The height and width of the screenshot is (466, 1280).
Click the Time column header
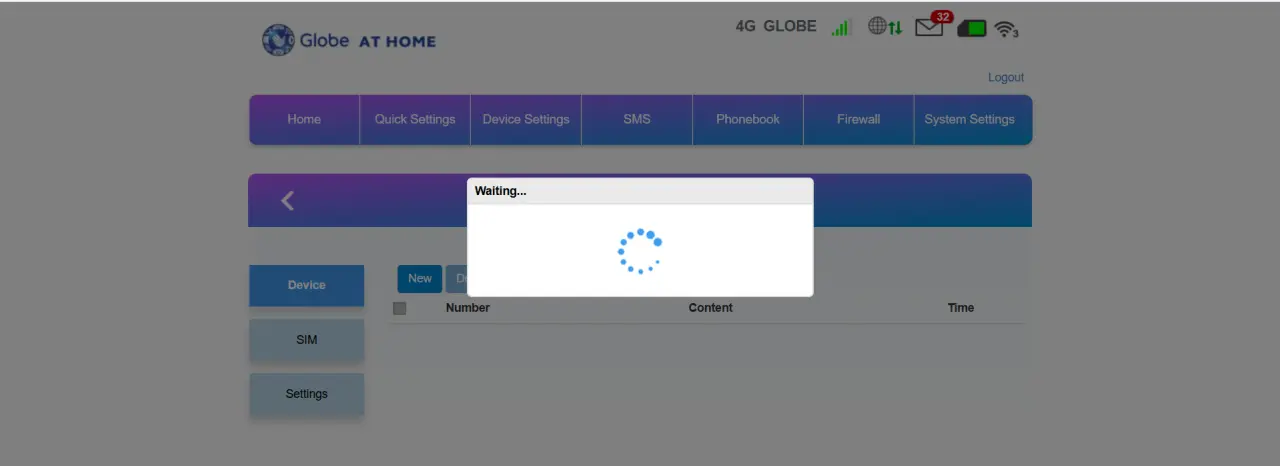click(x=961, y=308)
